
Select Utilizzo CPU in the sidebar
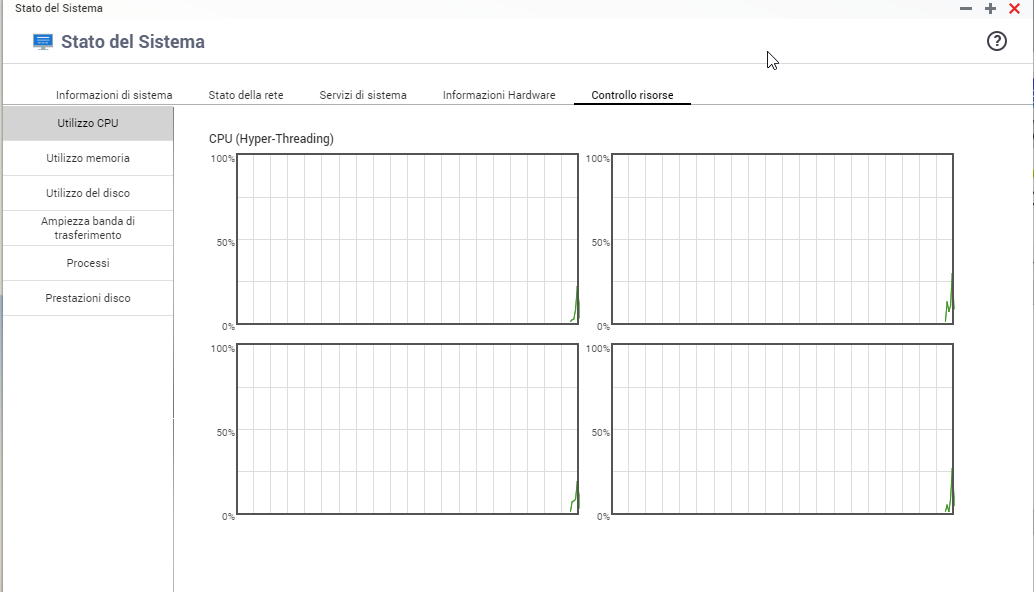click(x=88, y=123)
